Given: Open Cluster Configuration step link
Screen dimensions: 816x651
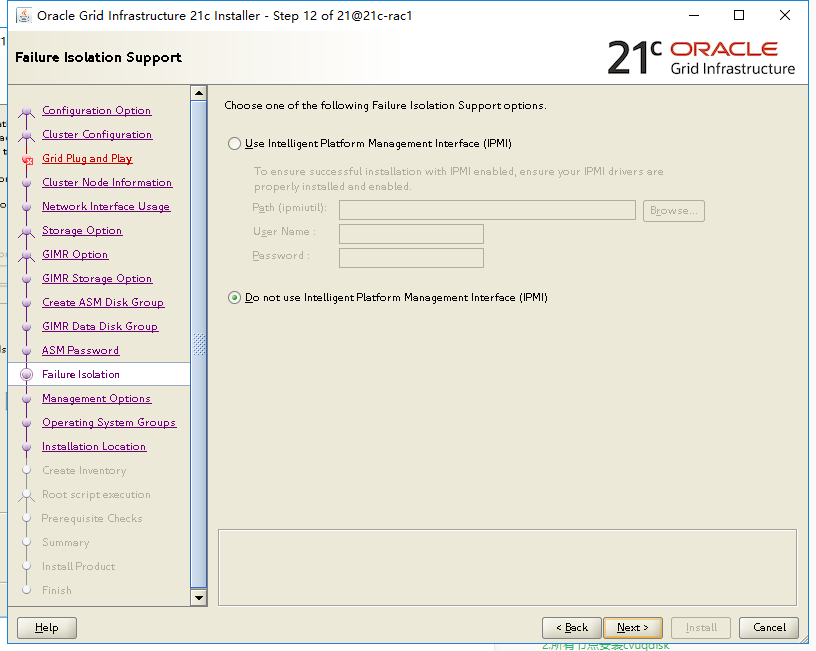Looking at the screenshot, I should pos(97,134).
